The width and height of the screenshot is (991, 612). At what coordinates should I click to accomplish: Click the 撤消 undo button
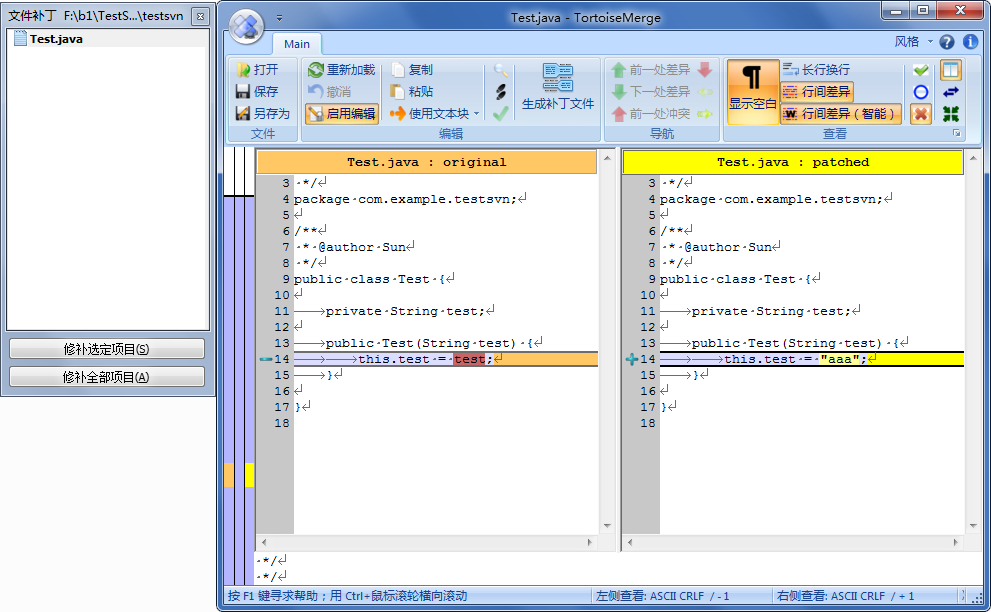pos(330,92)
